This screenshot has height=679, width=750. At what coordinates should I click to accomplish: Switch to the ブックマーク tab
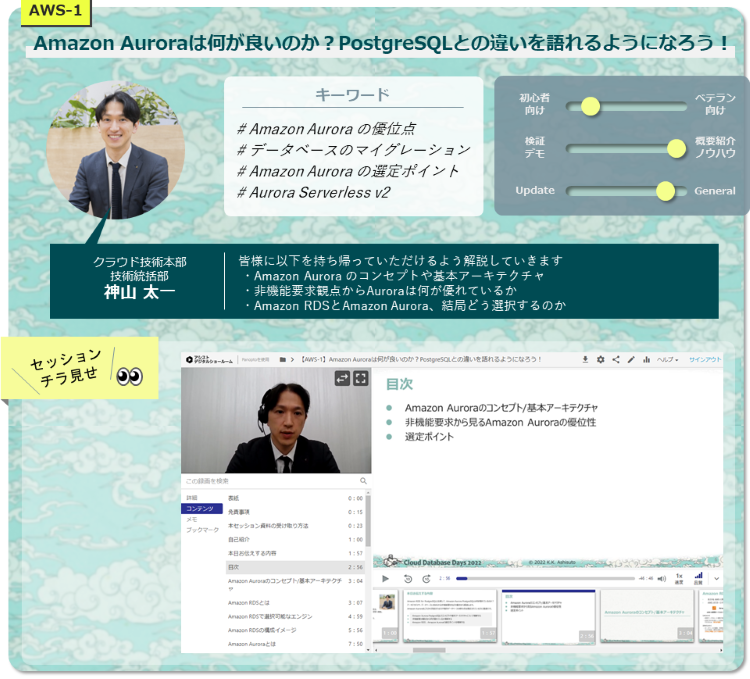pos(202,530)
